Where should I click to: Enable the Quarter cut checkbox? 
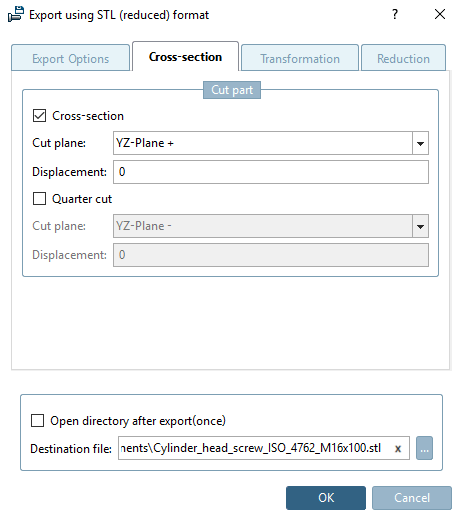coord(39,199)
